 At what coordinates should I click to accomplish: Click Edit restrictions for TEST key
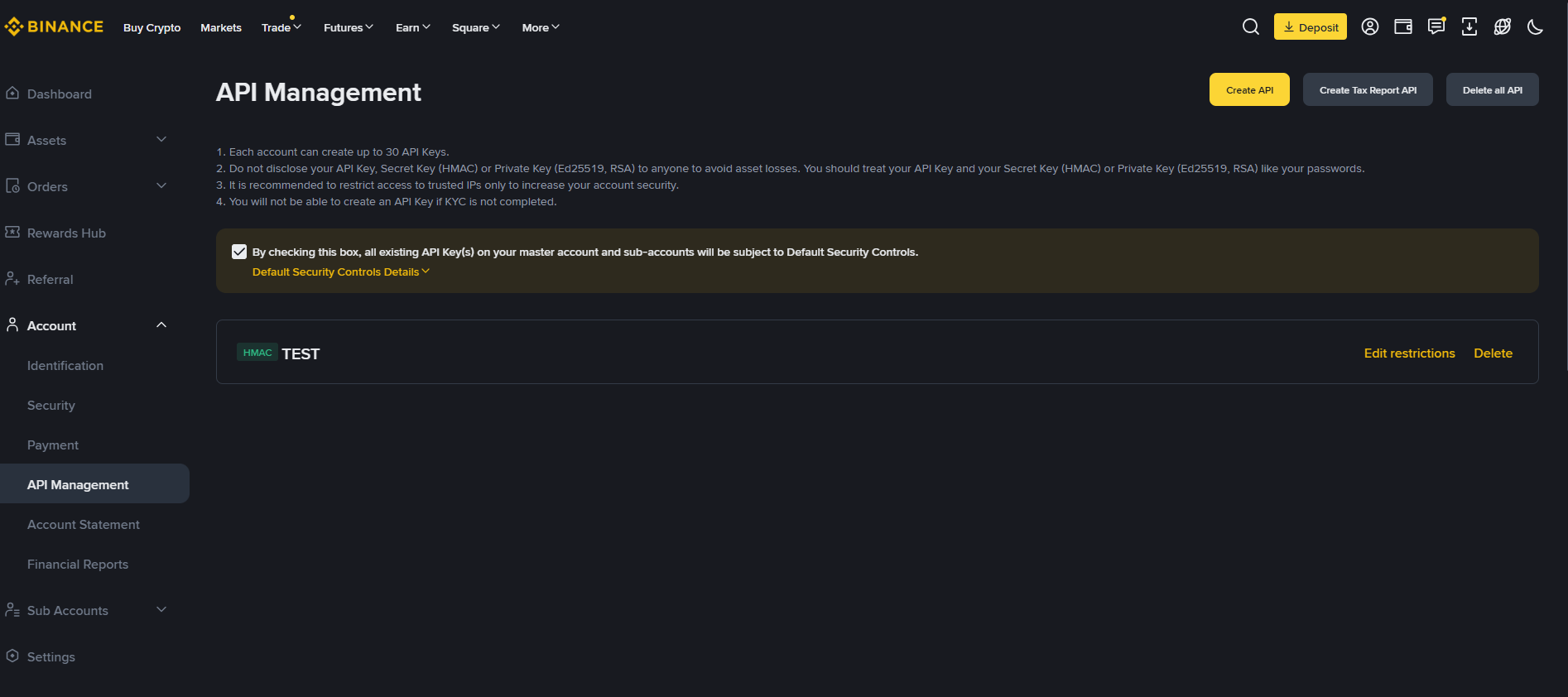coord(1409,353)
